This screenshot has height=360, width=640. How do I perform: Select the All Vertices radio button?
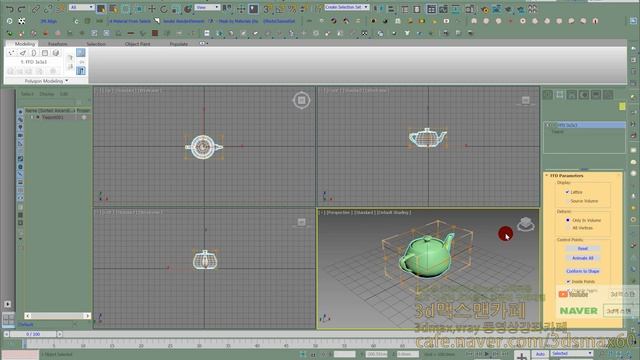[568, 228]
